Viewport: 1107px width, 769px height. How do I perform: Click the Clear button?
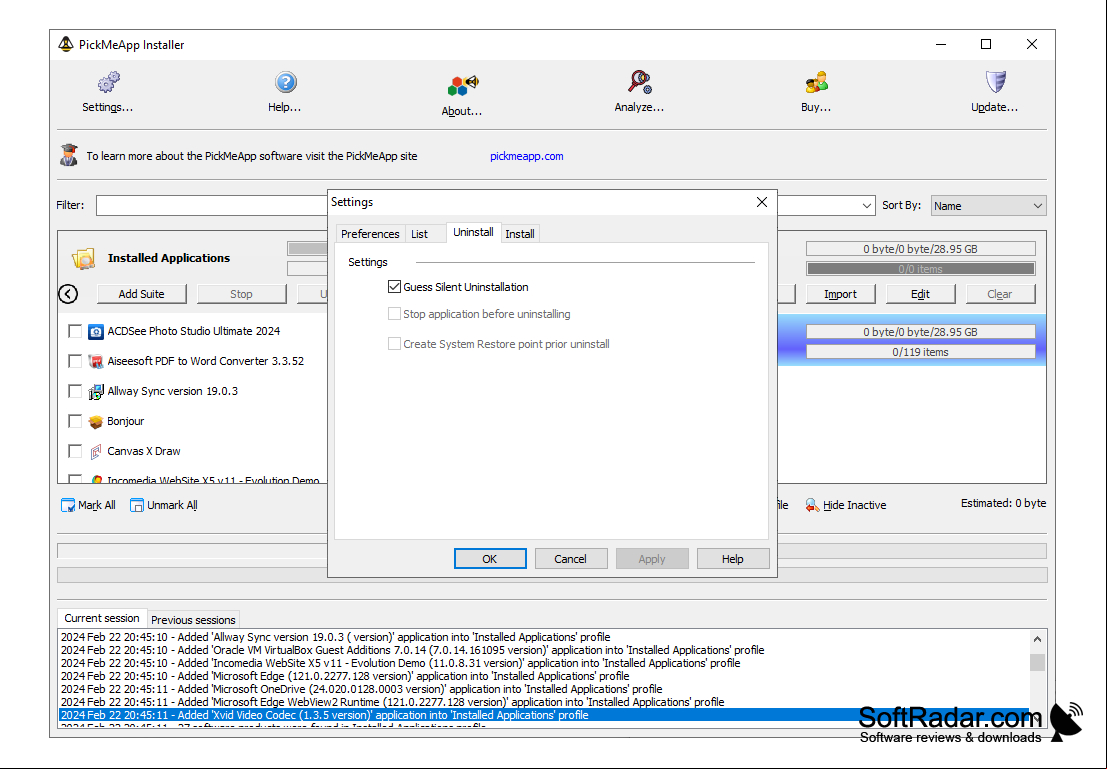click(1000, 294)
